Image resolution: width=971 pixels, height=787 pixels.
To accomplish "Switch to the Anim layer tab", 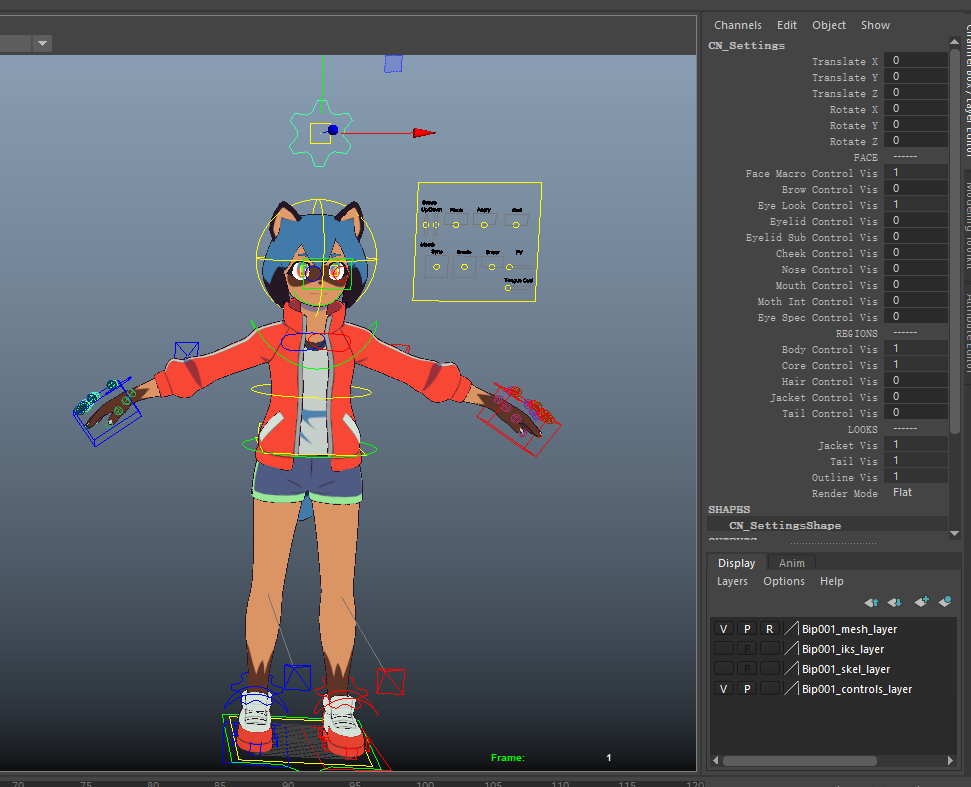I will pyautogui.click(x=791, y=563).
